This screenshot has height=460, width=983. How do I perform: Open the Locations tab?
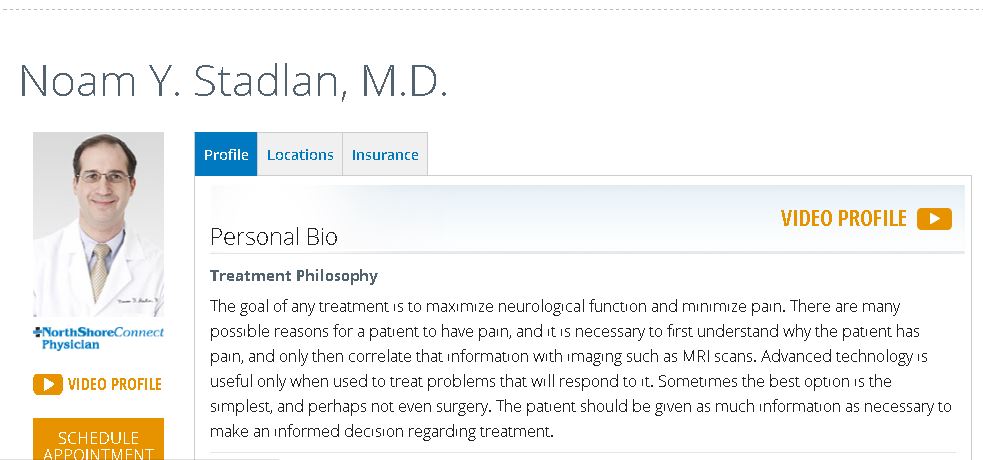pyautogui.click(x=300, y=155)
